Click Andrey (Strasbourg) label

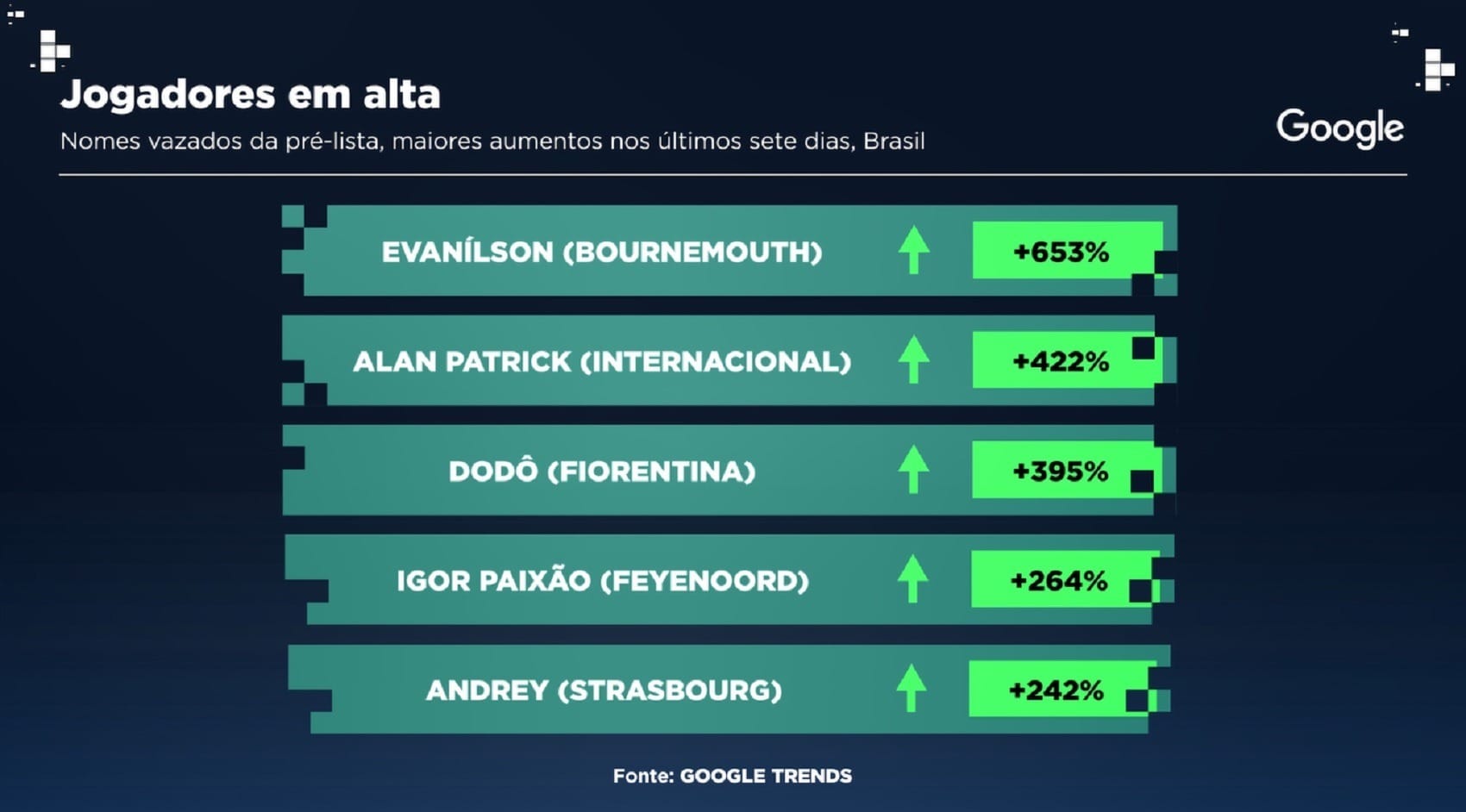(x=604, y=690)
